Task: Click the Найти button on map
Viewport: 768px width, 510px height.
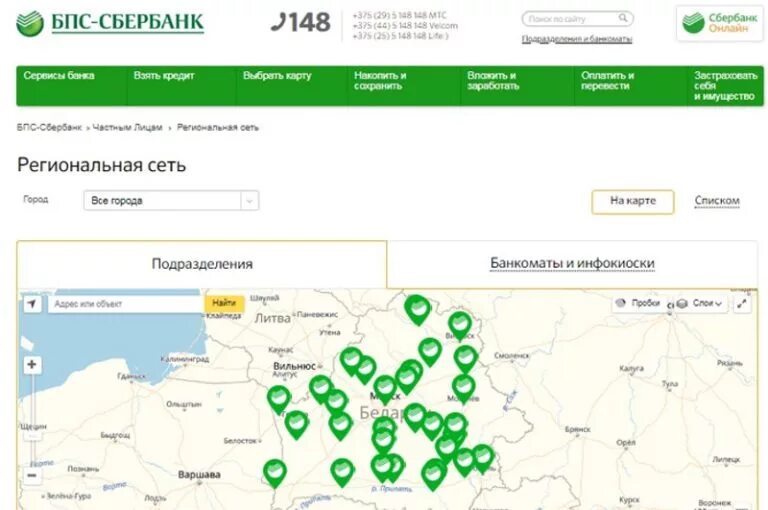Action: 224,304
